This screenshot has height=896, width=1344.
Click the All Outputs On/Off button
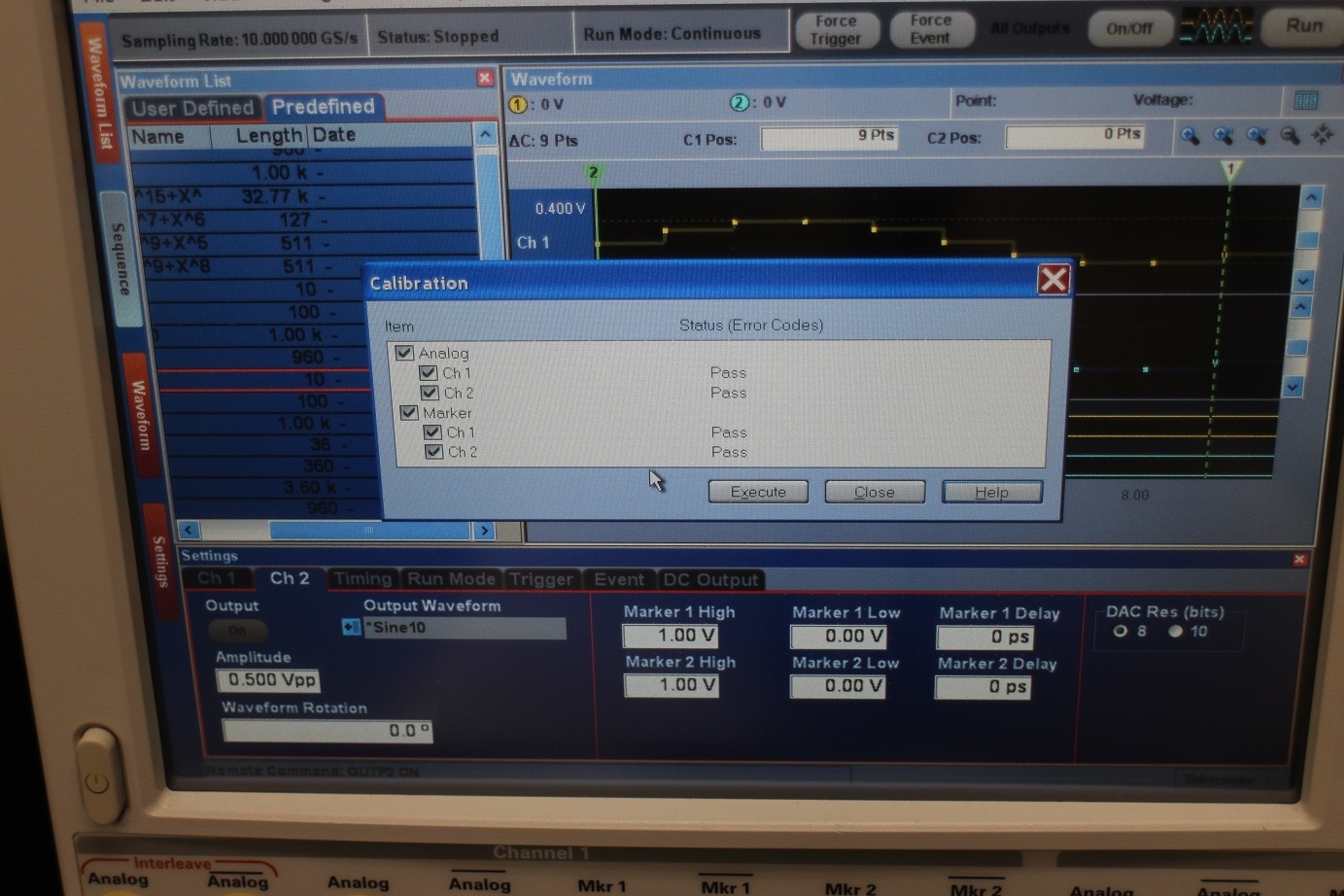(x=1129, y=28)
